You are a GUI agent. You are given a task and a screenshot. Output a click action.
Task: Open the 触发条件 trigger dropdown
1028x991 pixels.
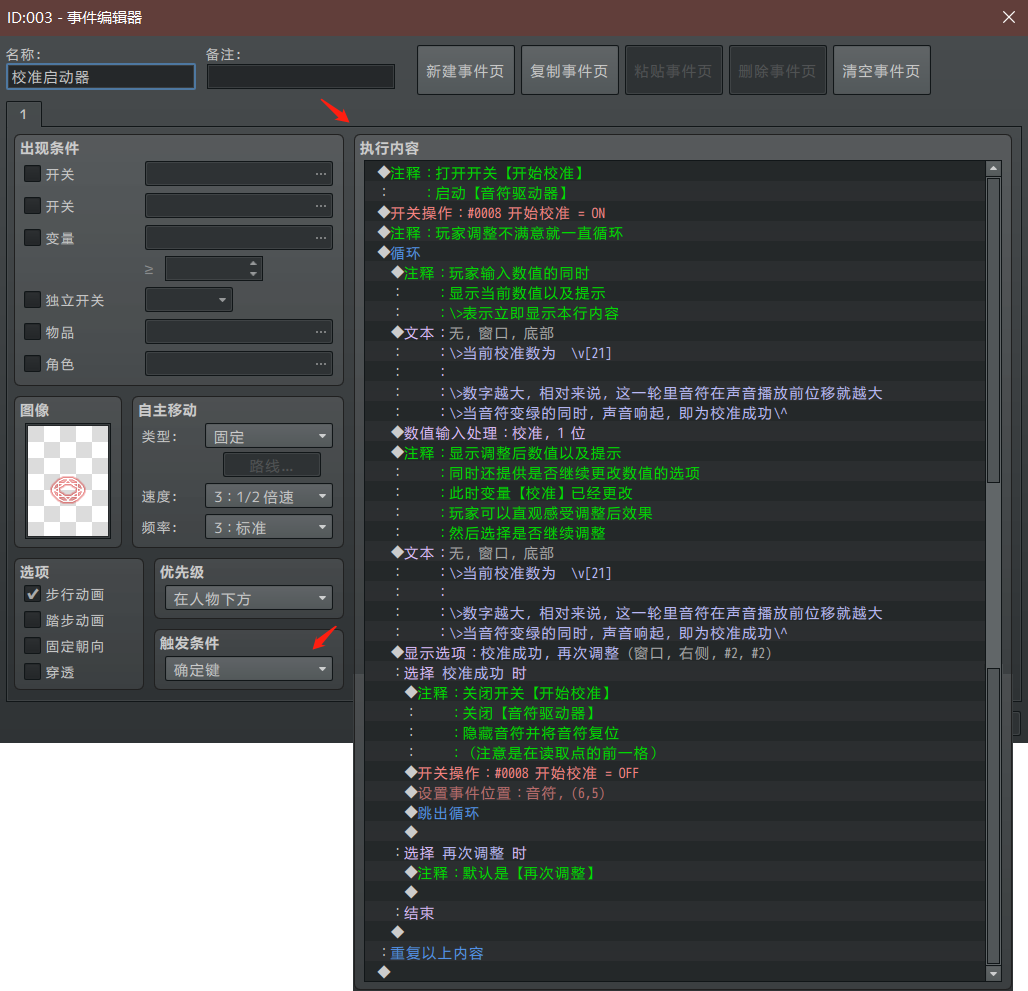pos(248,669)
